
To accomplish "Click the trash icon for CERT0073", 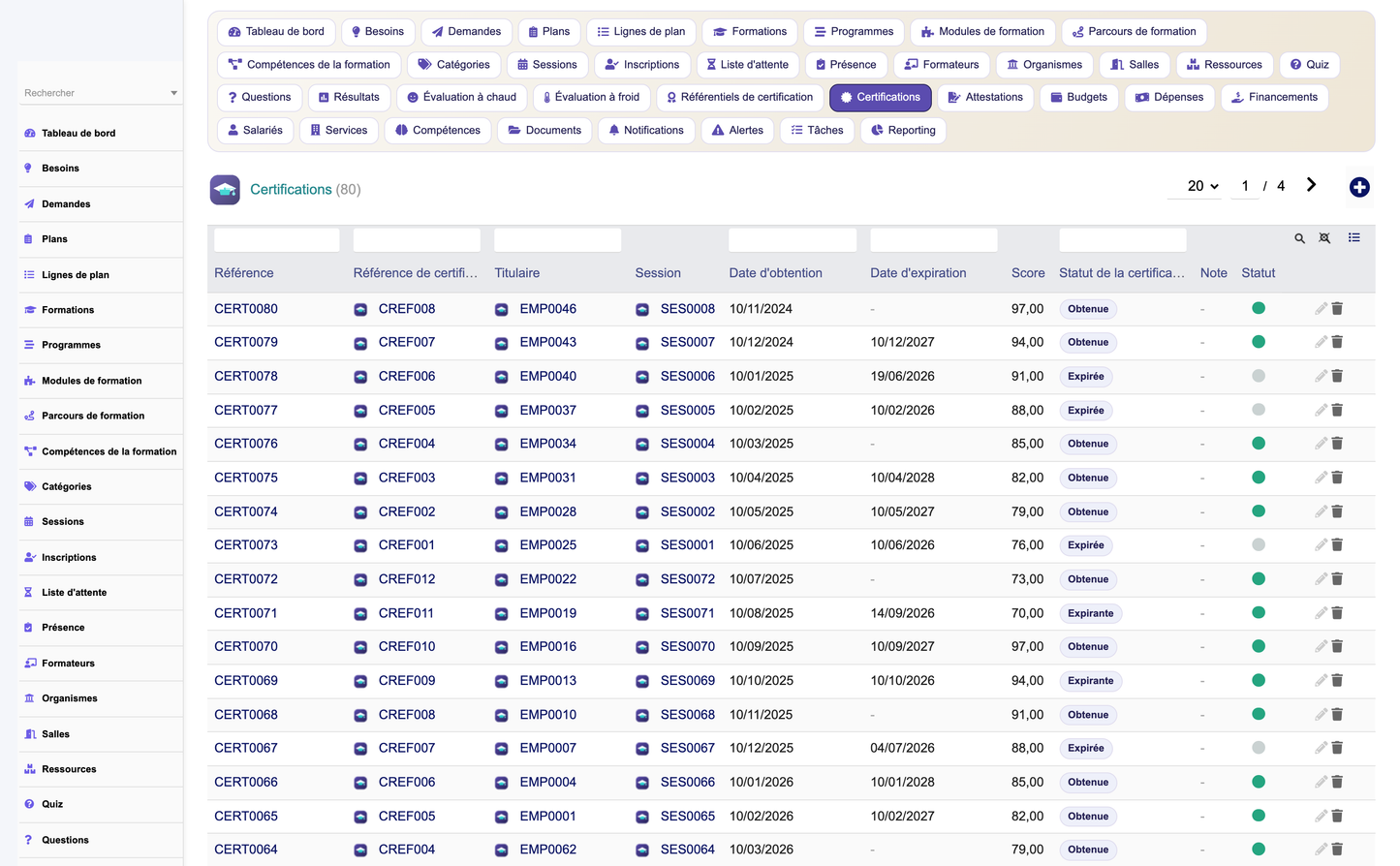I will (x=1337, y=544).
